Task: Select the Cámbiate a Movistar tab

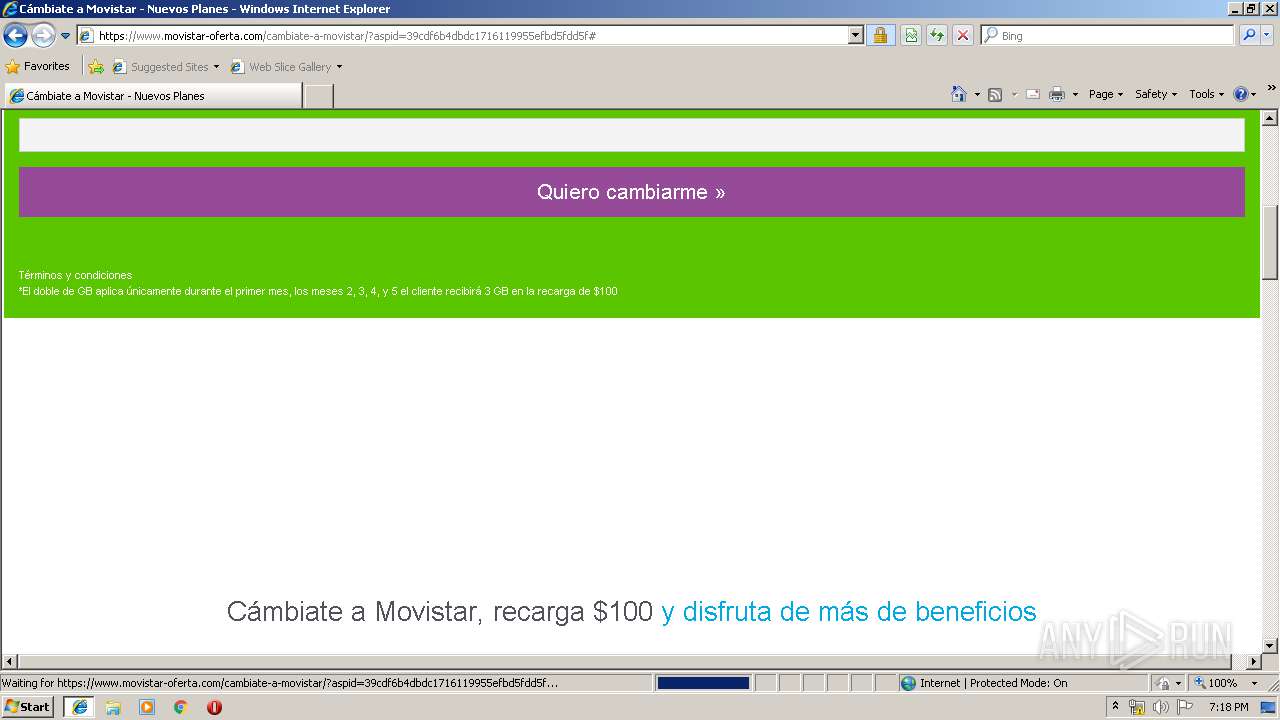Action: pos(153,96)
